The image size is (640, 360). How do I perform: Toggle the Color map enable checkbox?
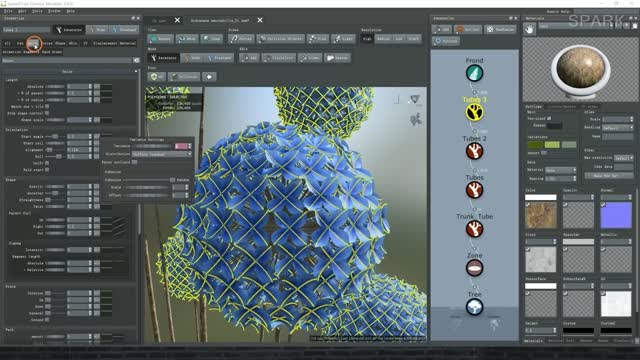point(528,204)
